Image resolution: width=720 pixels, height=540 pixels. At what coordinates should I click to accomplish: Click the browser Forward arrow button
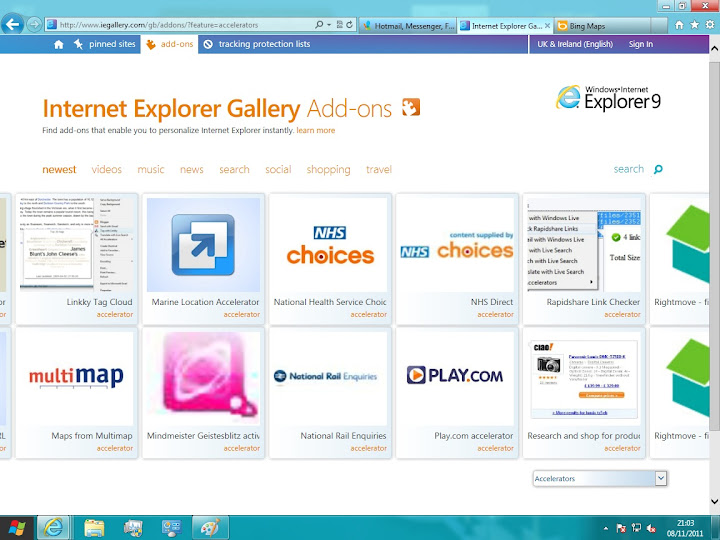coord(34,24)
